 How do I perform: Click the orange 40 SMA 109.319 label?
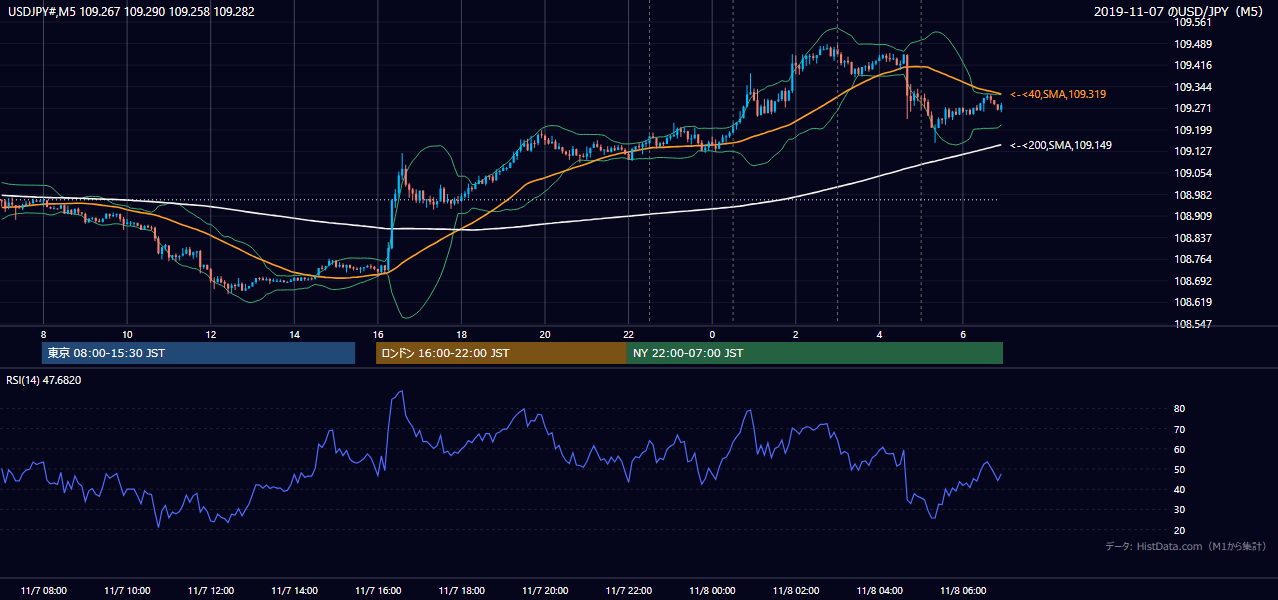click(1058, 94)
